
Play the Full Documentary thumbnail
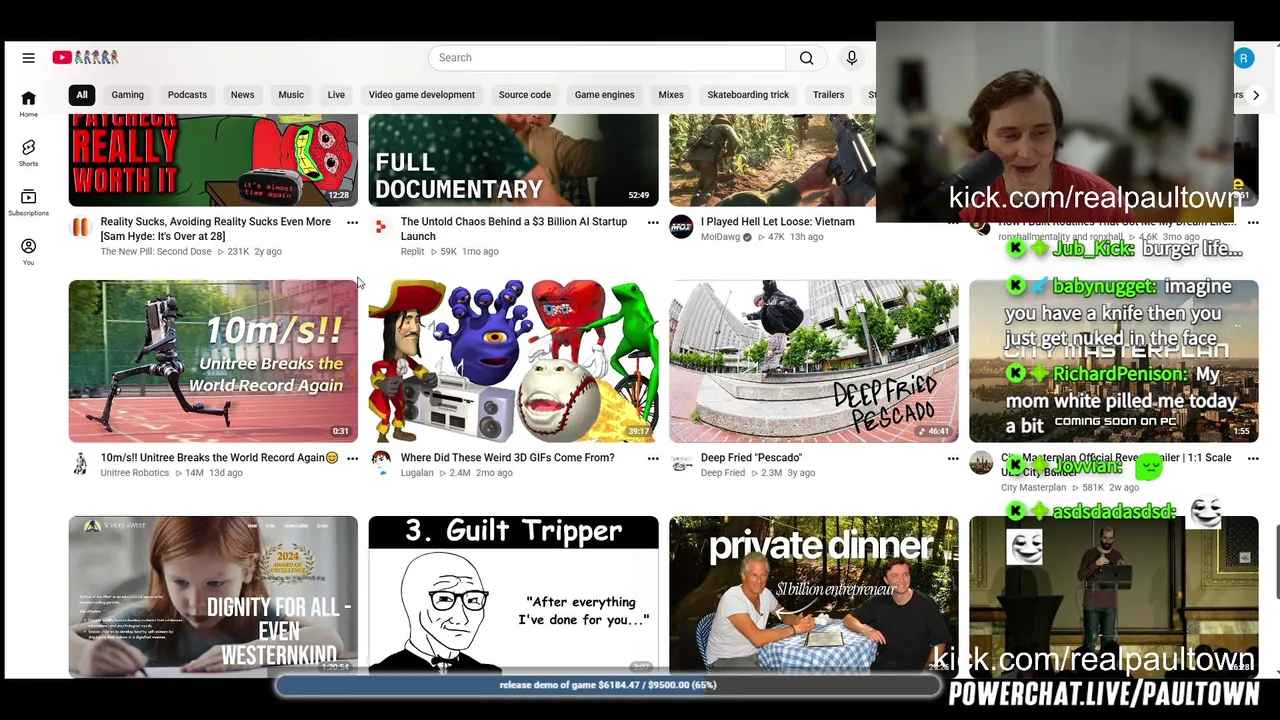tap(514, 160)
